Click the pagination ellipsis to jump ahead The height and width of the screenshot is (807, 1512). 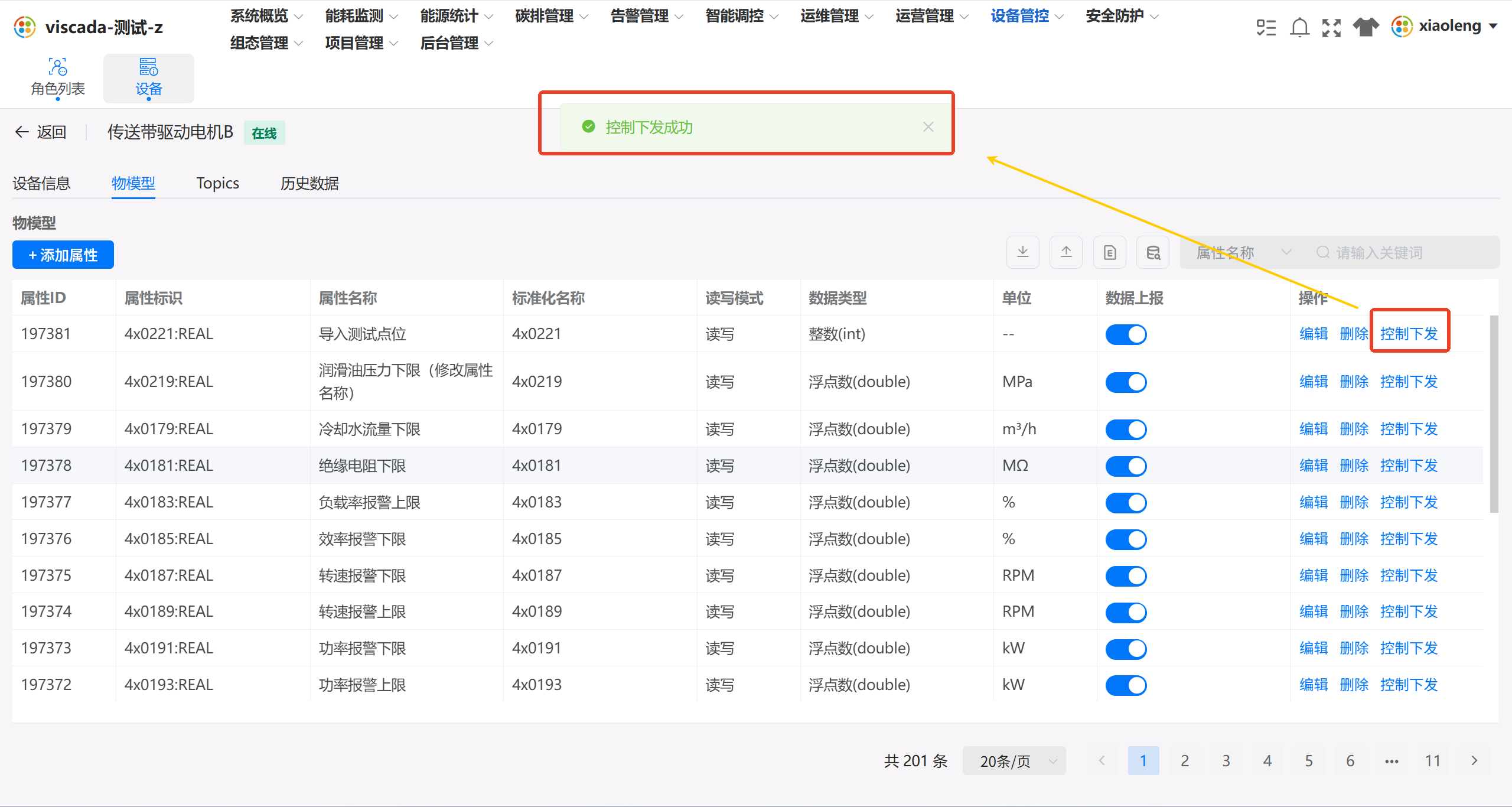coord(1392,761)
